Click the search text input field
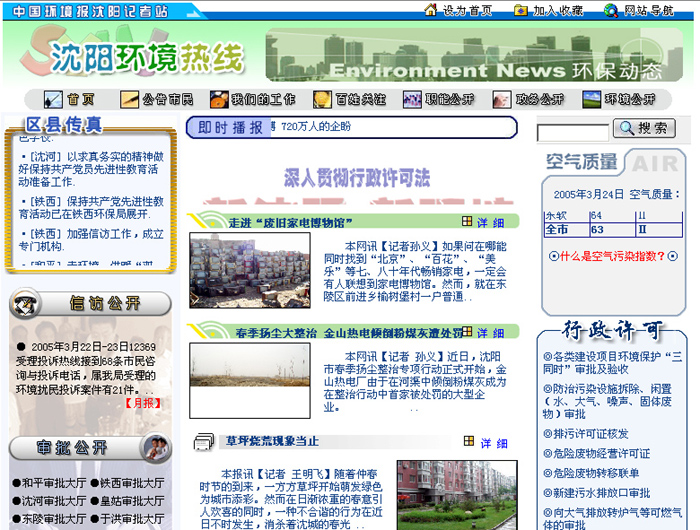 click(x=573, y=133)
